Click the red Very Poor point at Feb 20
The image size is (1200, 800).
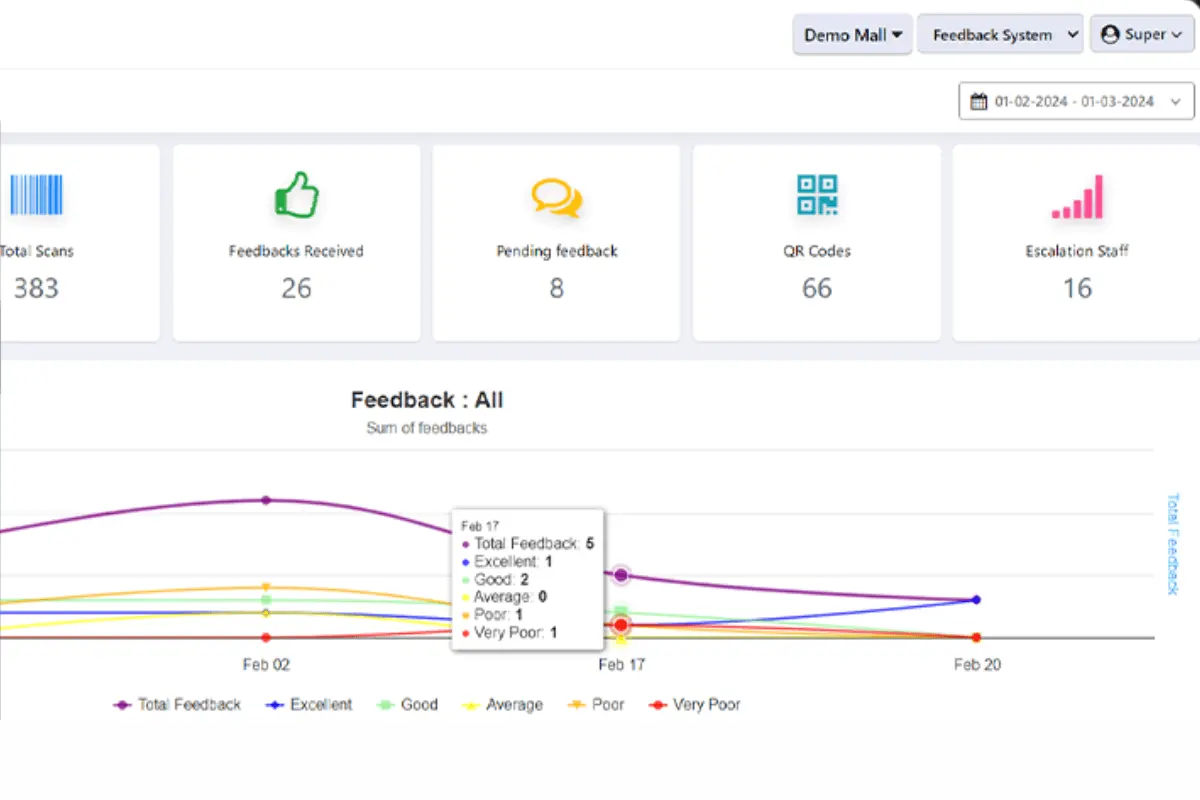(x=976, y=638)
